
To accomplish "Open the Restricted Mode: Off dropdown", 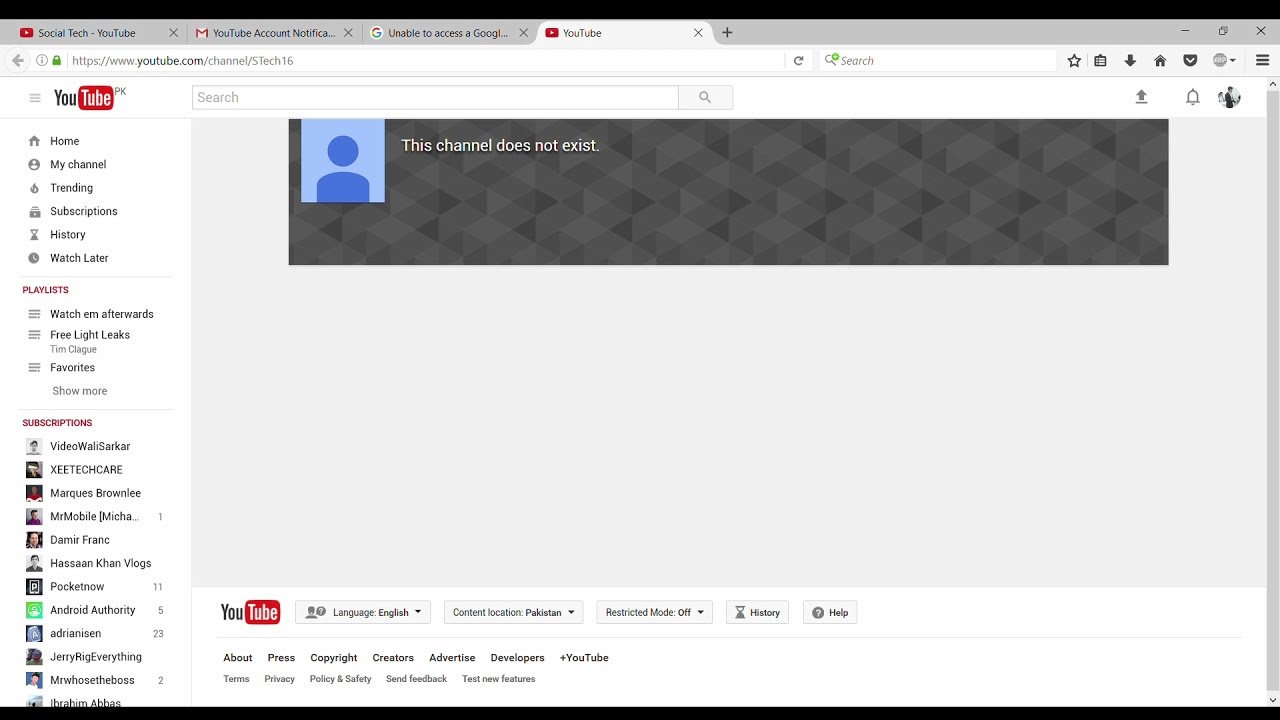I will pos(654,612).
